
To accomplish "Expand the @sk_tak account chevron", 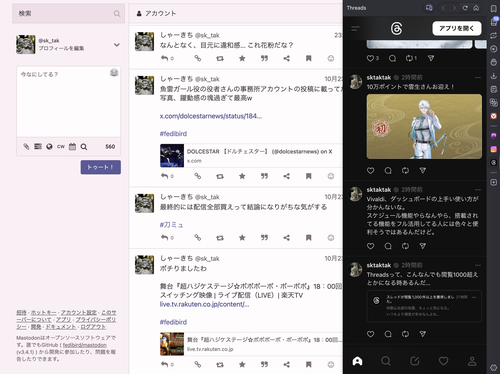I will pos(117,45).
